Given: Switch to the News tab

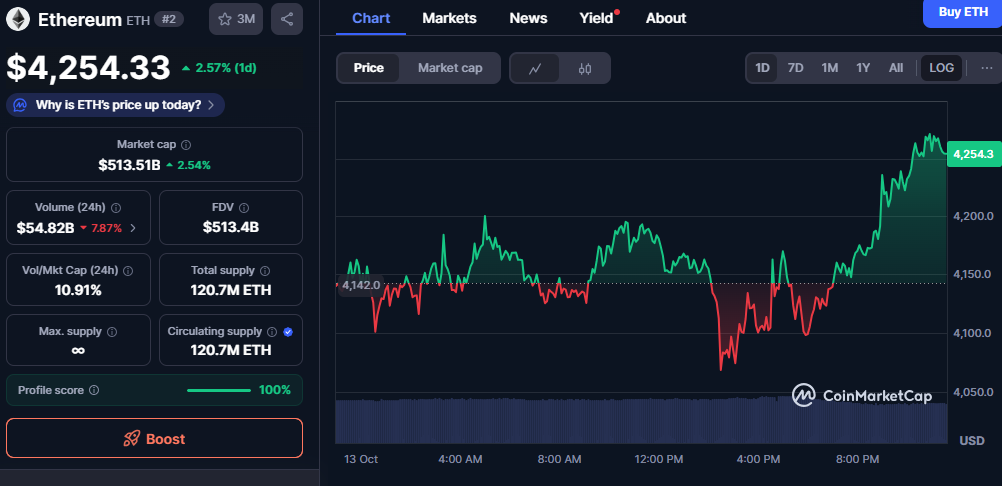Looking at the screenshot, I should tap(528, 18).
